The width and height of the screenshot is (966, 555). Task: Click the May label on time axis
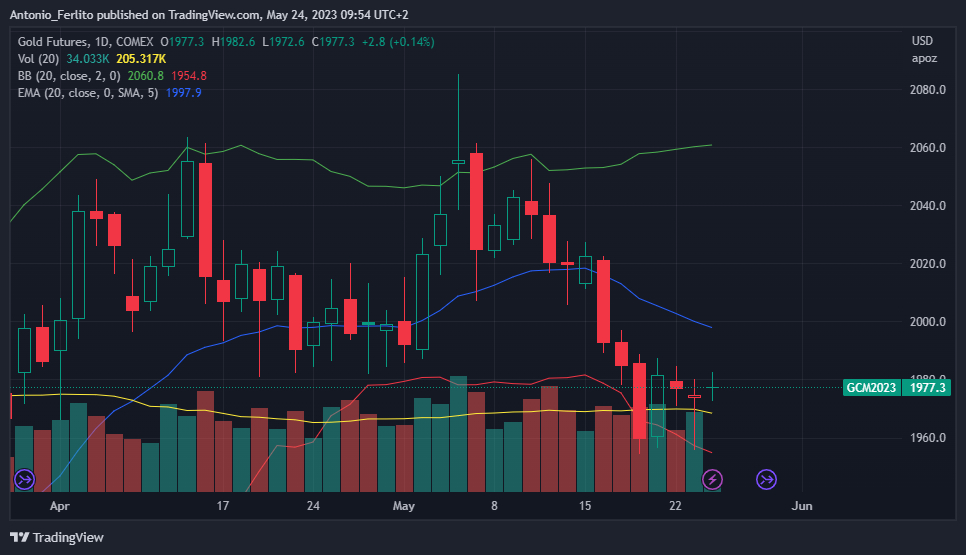[403, 506]
